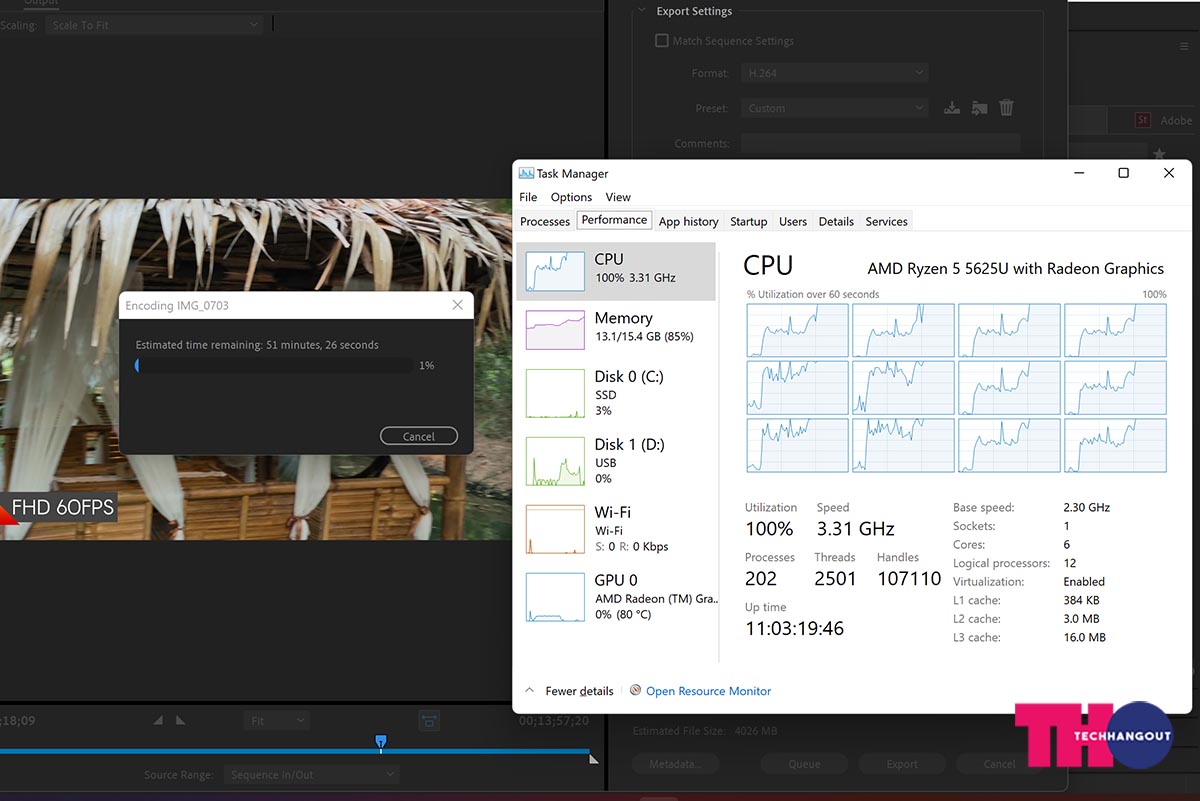The height and width of the screenshot is (801, 1200).
Task: Click the 00;13;57;20 duration timecode
Action: [x=554, y=720]
